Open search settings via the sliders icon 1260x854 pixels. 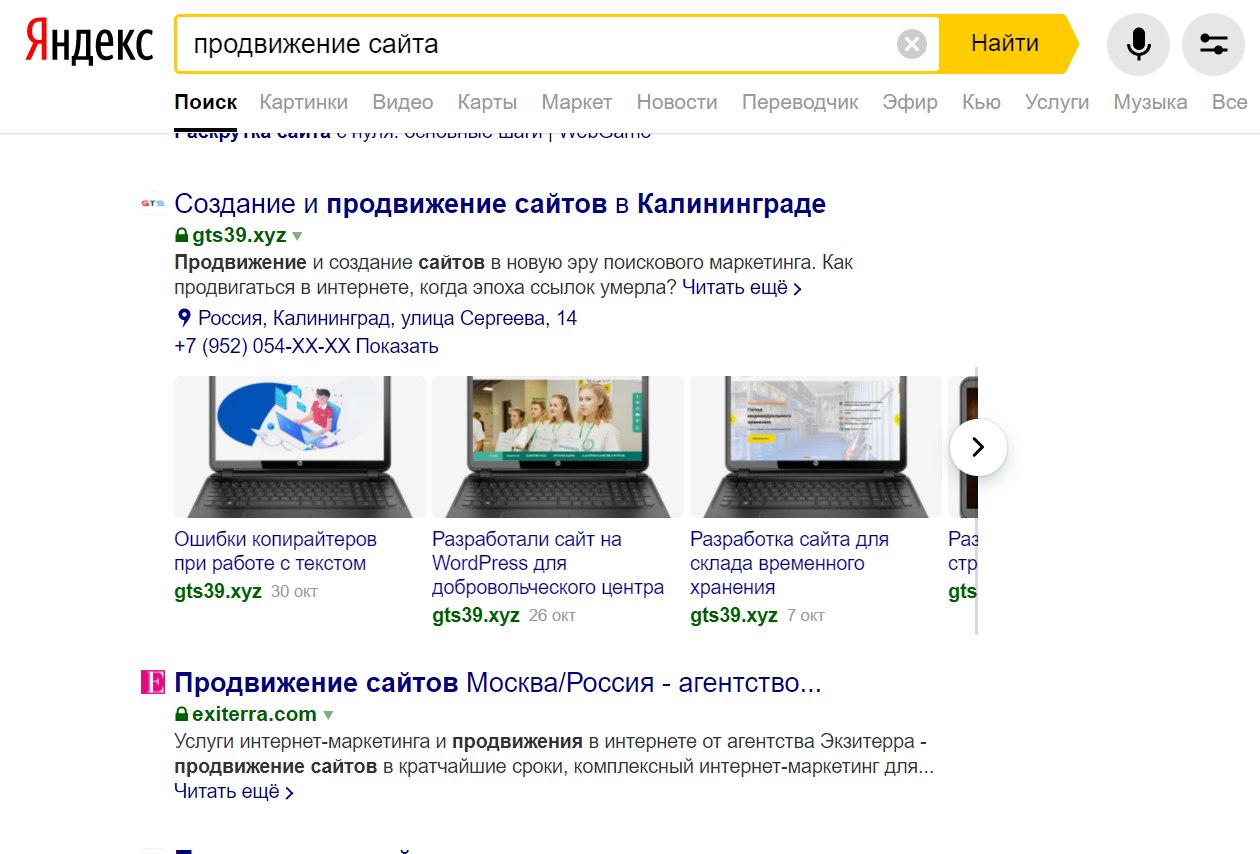click(x=1214, y=44)
